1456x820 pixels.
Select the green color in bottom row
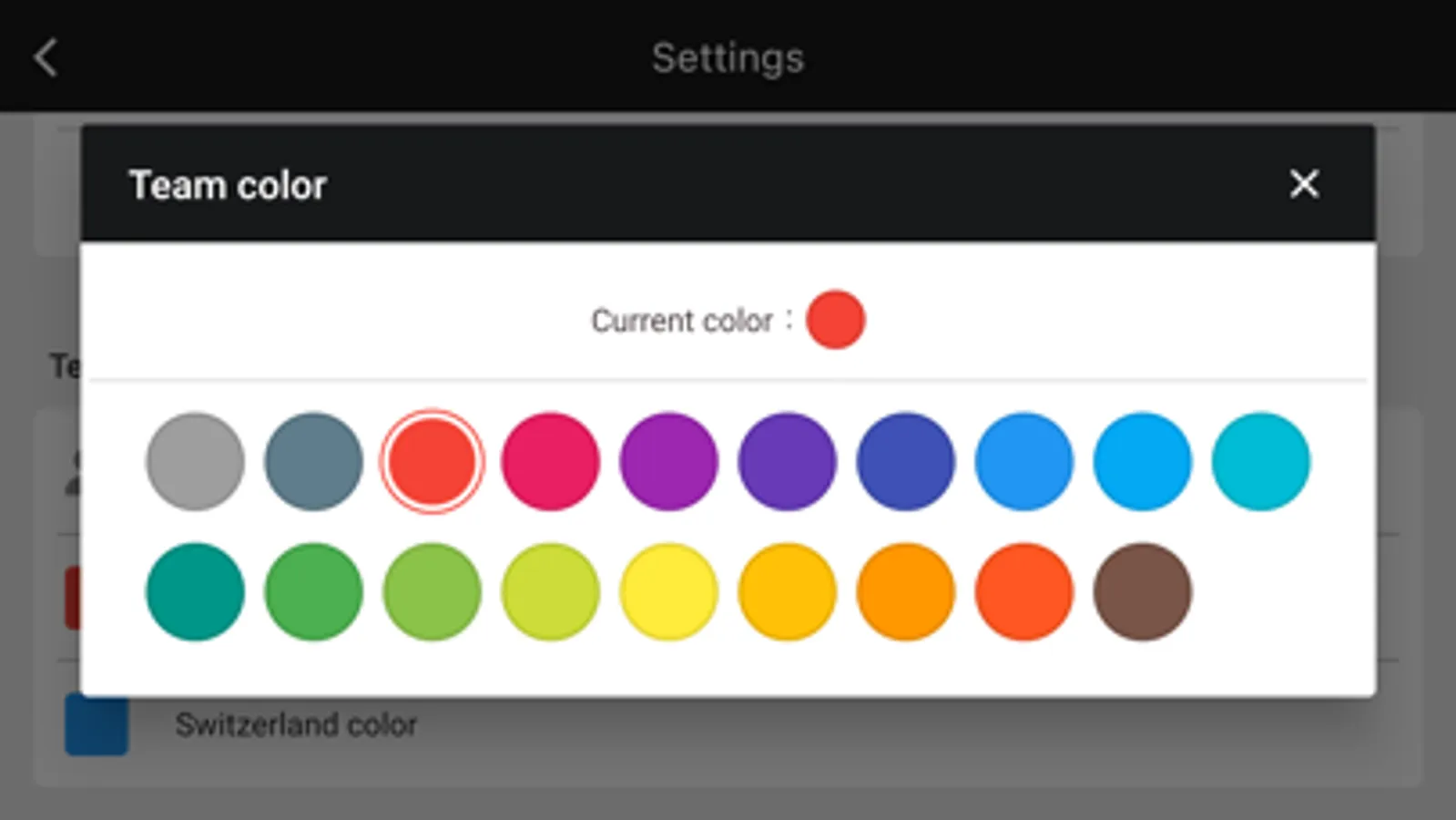[x=312, y=592]
